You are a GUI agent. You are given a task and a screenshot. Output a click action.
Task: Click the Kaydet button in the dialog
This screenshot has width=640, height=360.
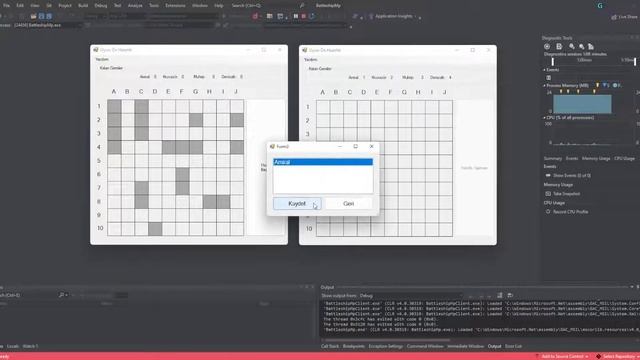(297, 203)
